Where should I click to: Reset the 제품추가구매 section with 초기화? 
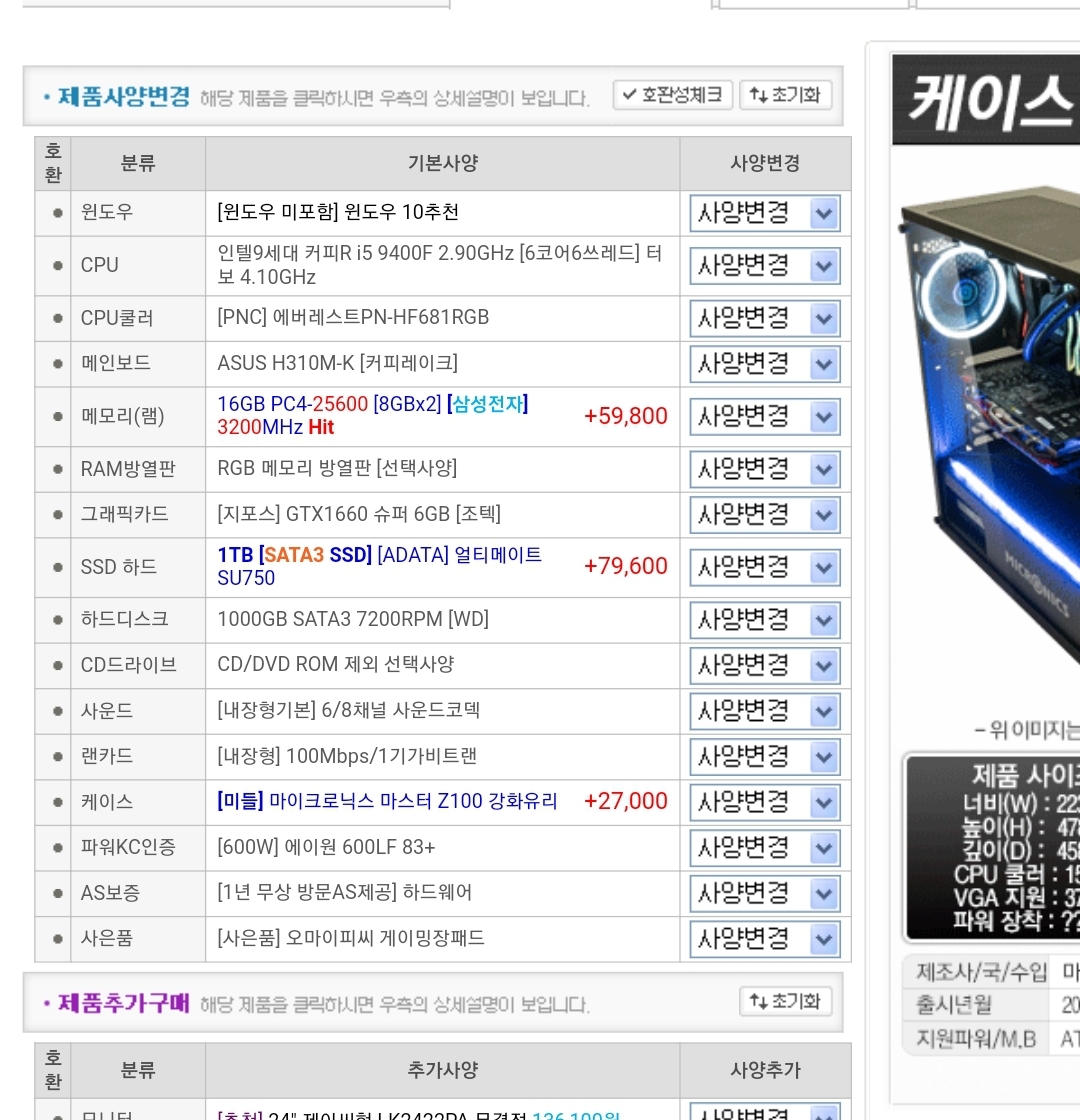pos(785,1001)
